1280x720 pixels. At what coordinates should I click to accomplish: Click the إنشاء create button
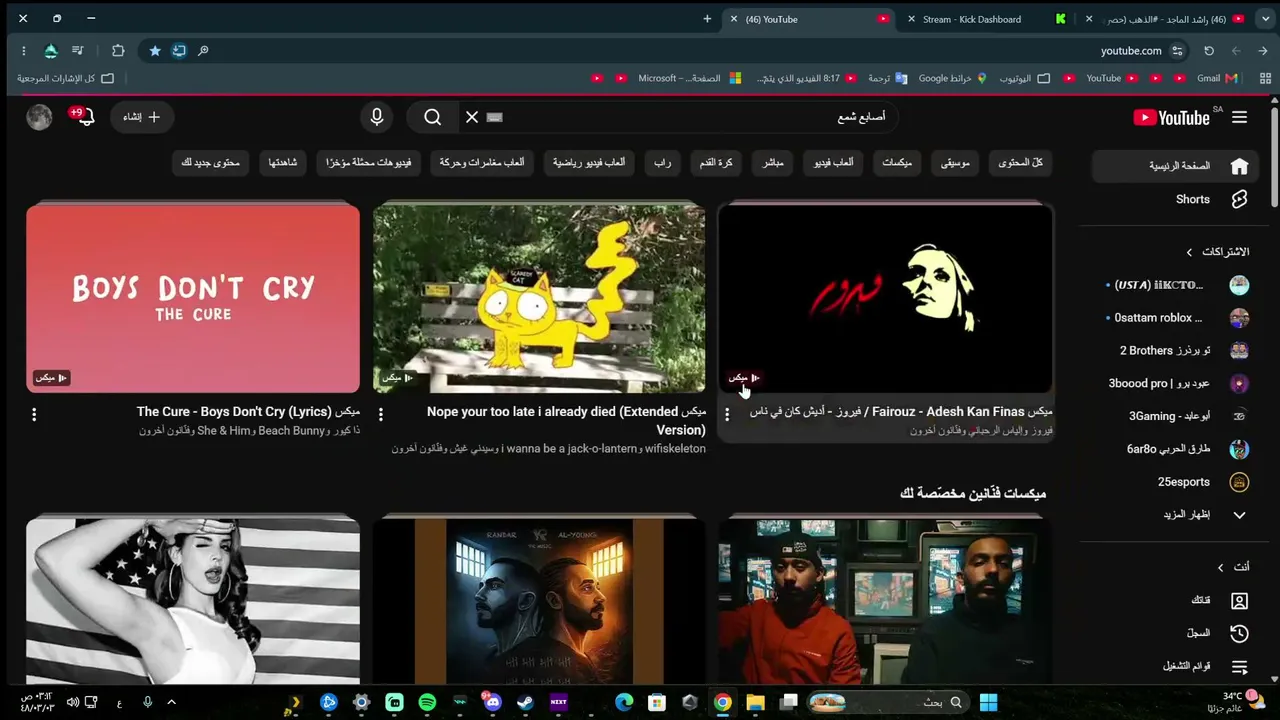coord(141,117)
